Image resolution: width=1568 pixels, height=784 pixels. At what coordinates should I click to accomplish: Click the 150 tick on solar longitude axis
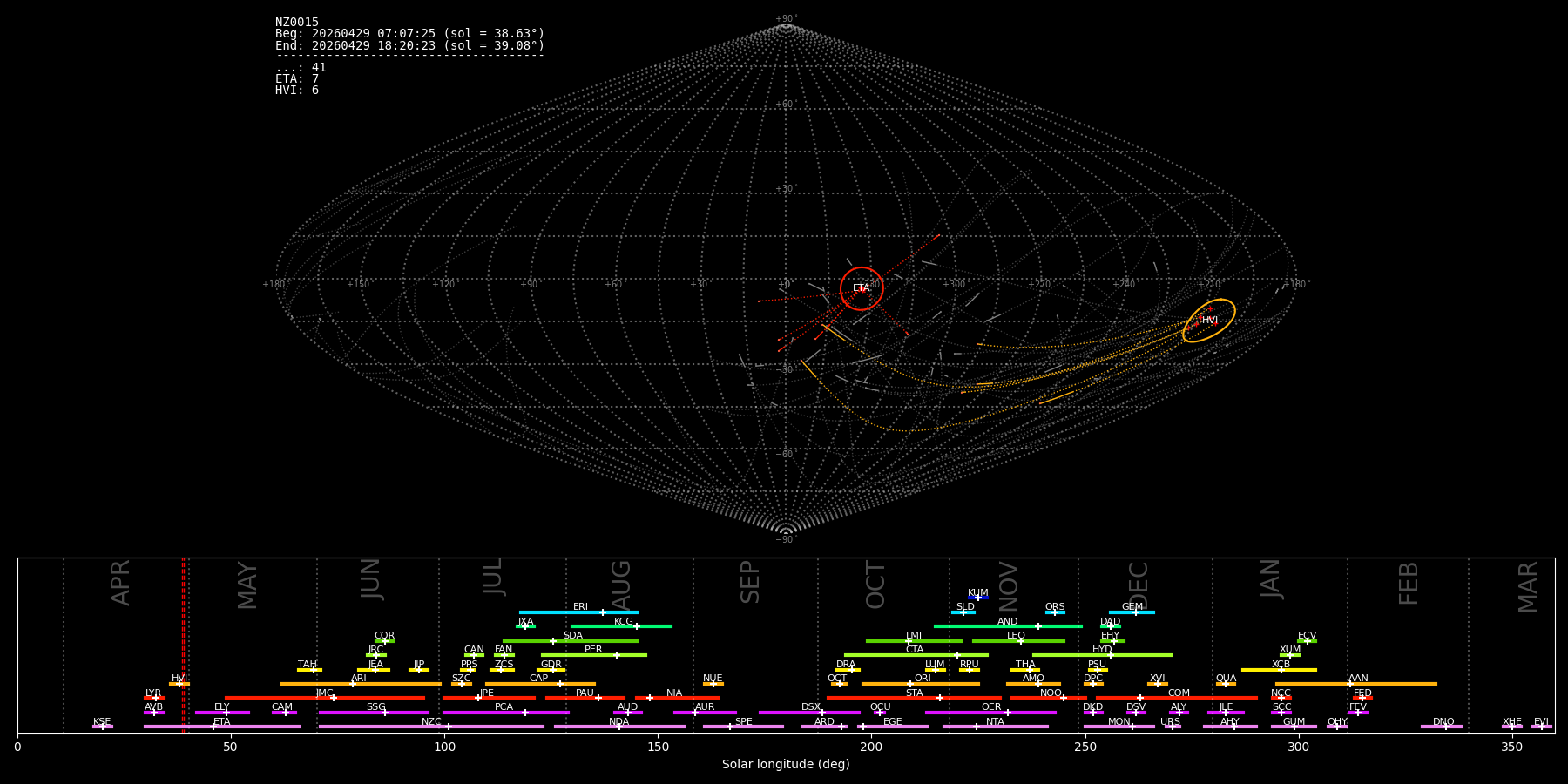pyautogui.click(x=658, y=747)
